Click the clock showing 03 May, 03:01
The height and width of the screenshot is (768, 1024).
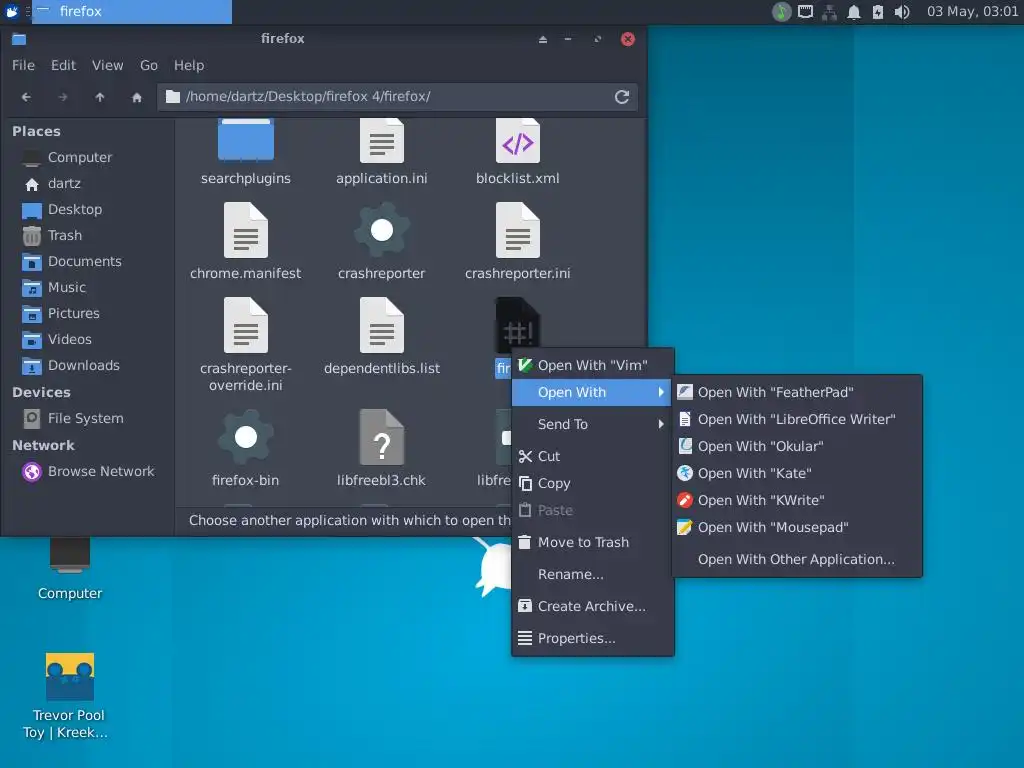(x=972, y=12)
